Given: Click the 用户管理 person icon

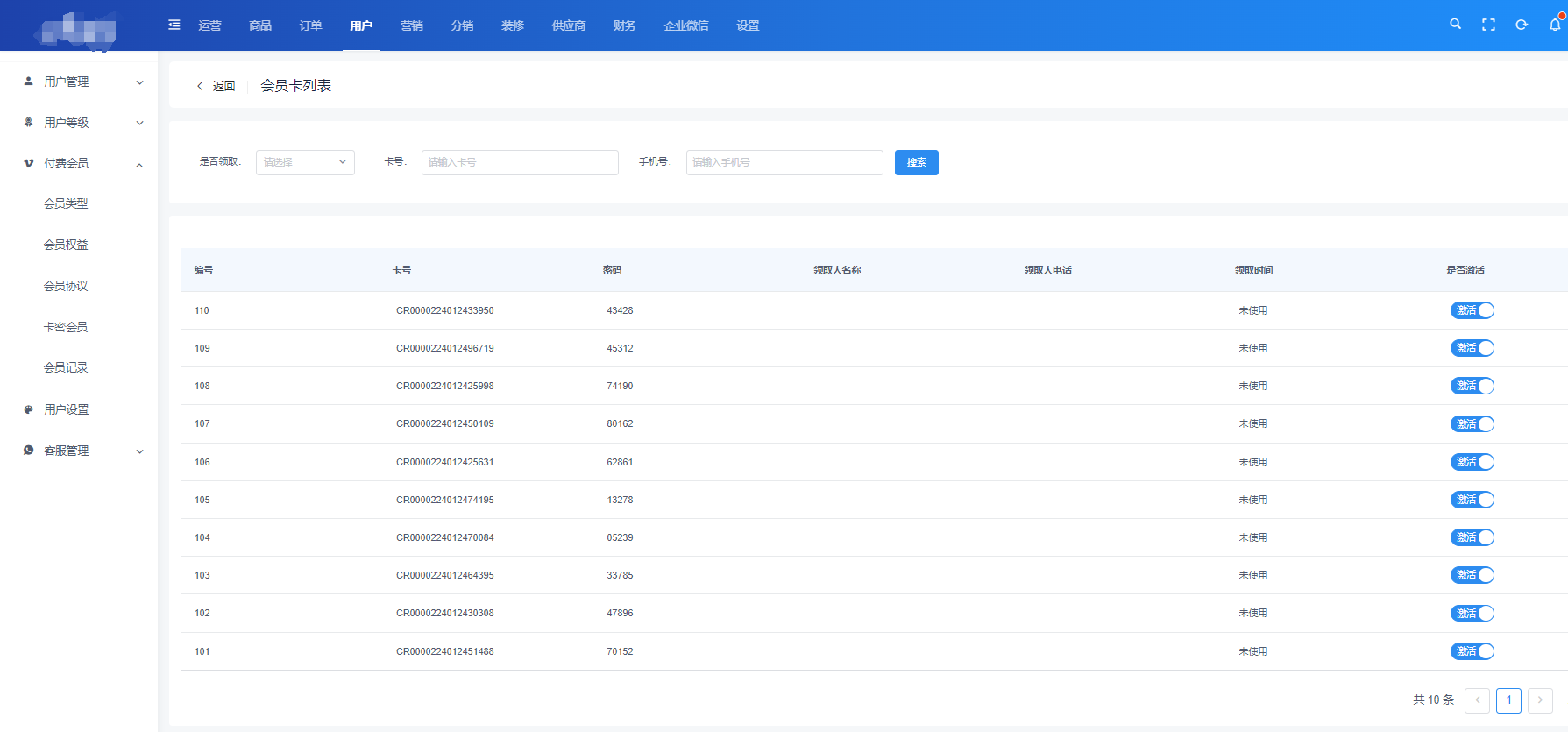Looking at the screenshot, I should [28, 81].
